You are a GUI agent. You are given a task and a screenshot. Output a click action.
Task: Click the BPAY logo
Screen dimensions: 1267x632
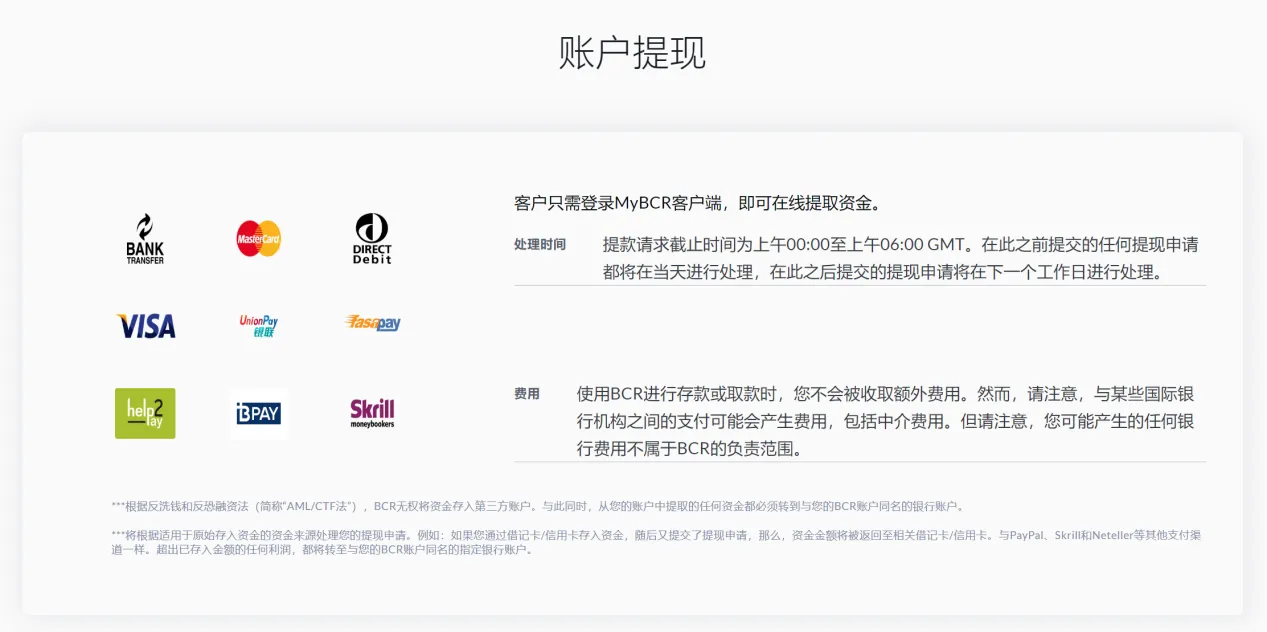(x=259, y=413)
